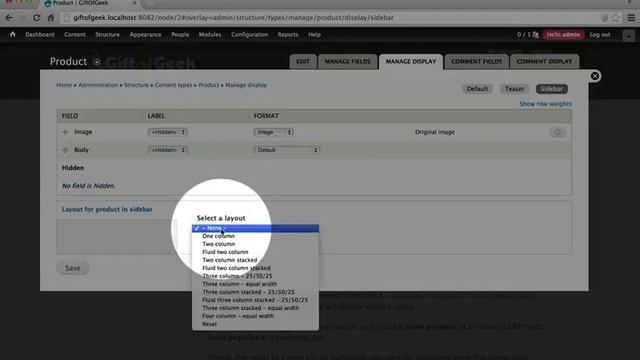
Task: Open the Body label dropdown
Action: (x=168, y=150)
